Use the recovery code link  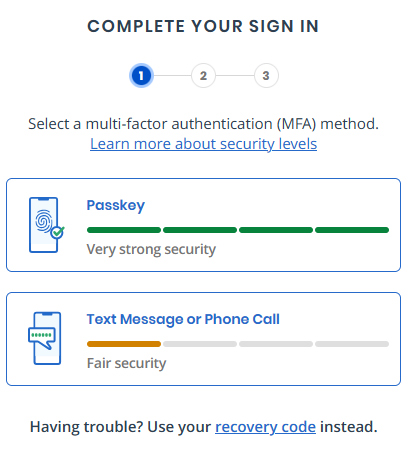265,427
